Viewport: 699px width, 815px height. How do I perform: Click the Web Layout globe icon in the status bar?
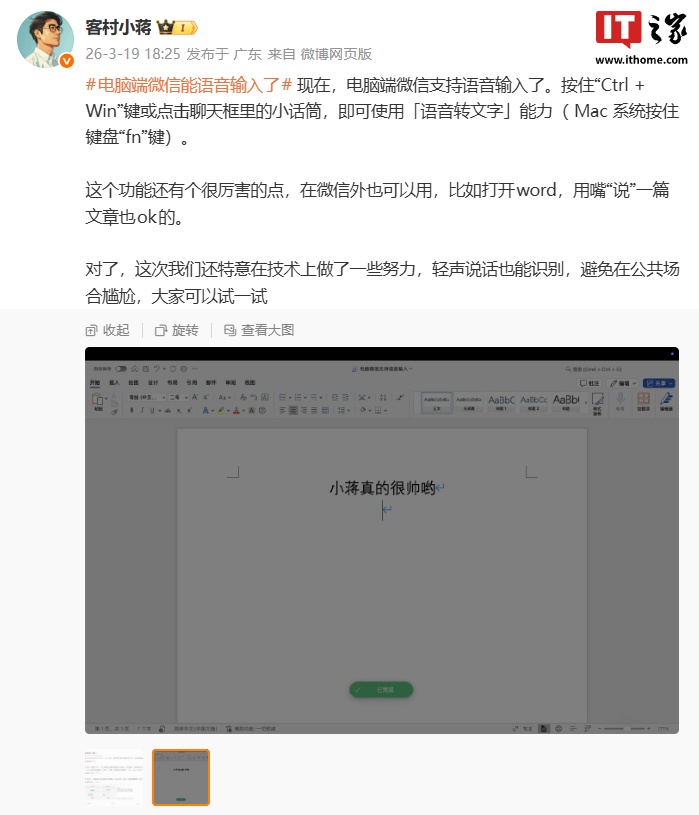coord(559,729)
